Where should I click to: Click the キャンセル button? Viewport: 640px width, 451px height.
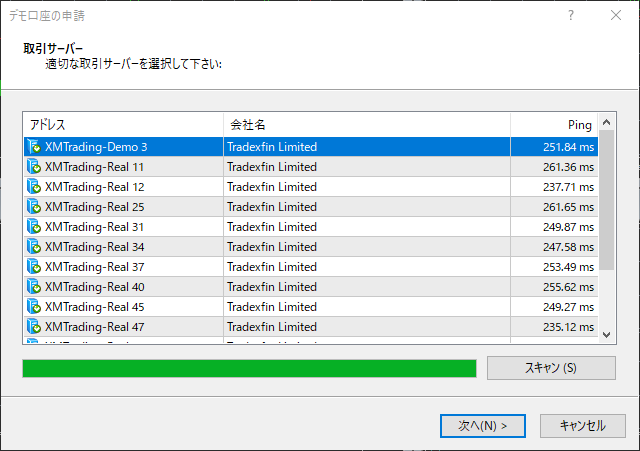click(x=582, y=426)
